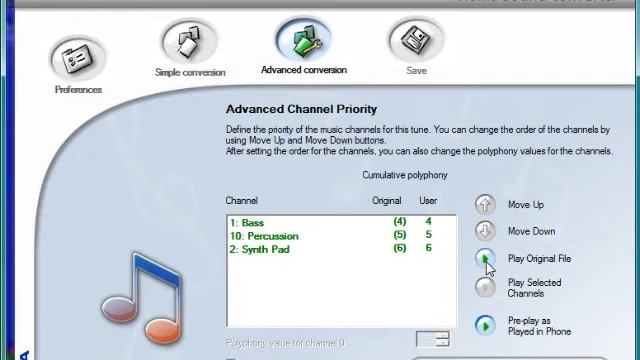Click user polyphony value 6 for Synth Pad

point(428,248)
